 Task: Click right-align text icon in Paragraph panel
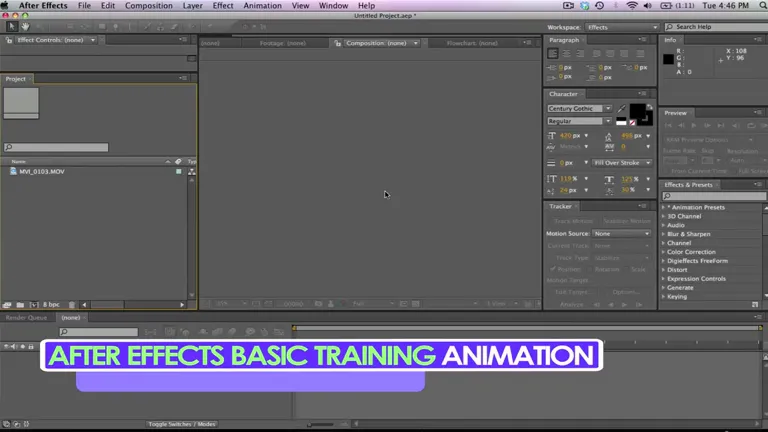[x=580, y=53]
